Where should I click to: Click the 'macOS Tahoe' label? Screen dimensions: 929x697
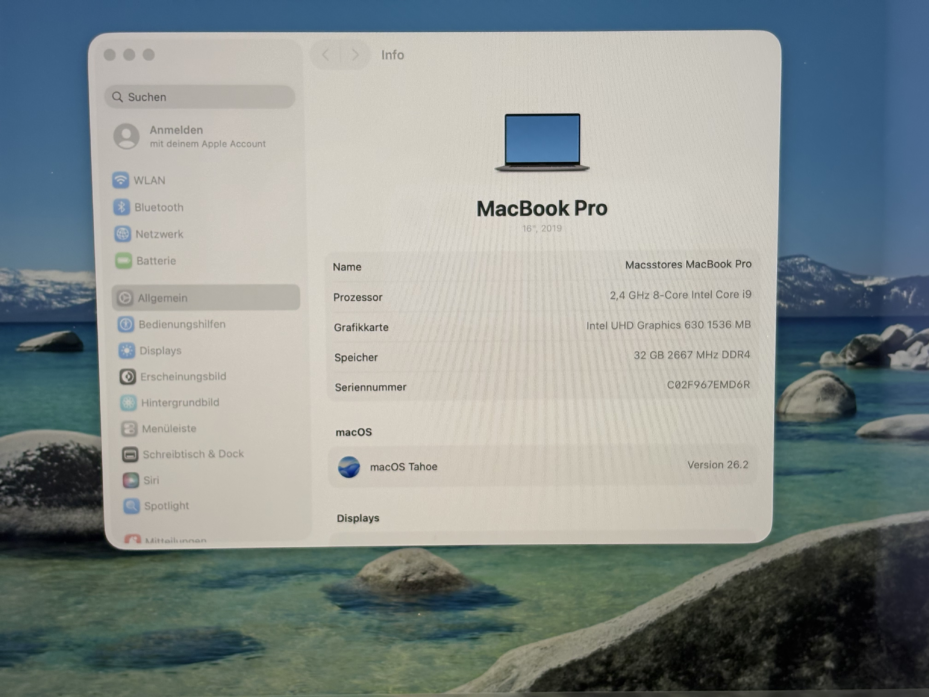[x=403, y=467]
